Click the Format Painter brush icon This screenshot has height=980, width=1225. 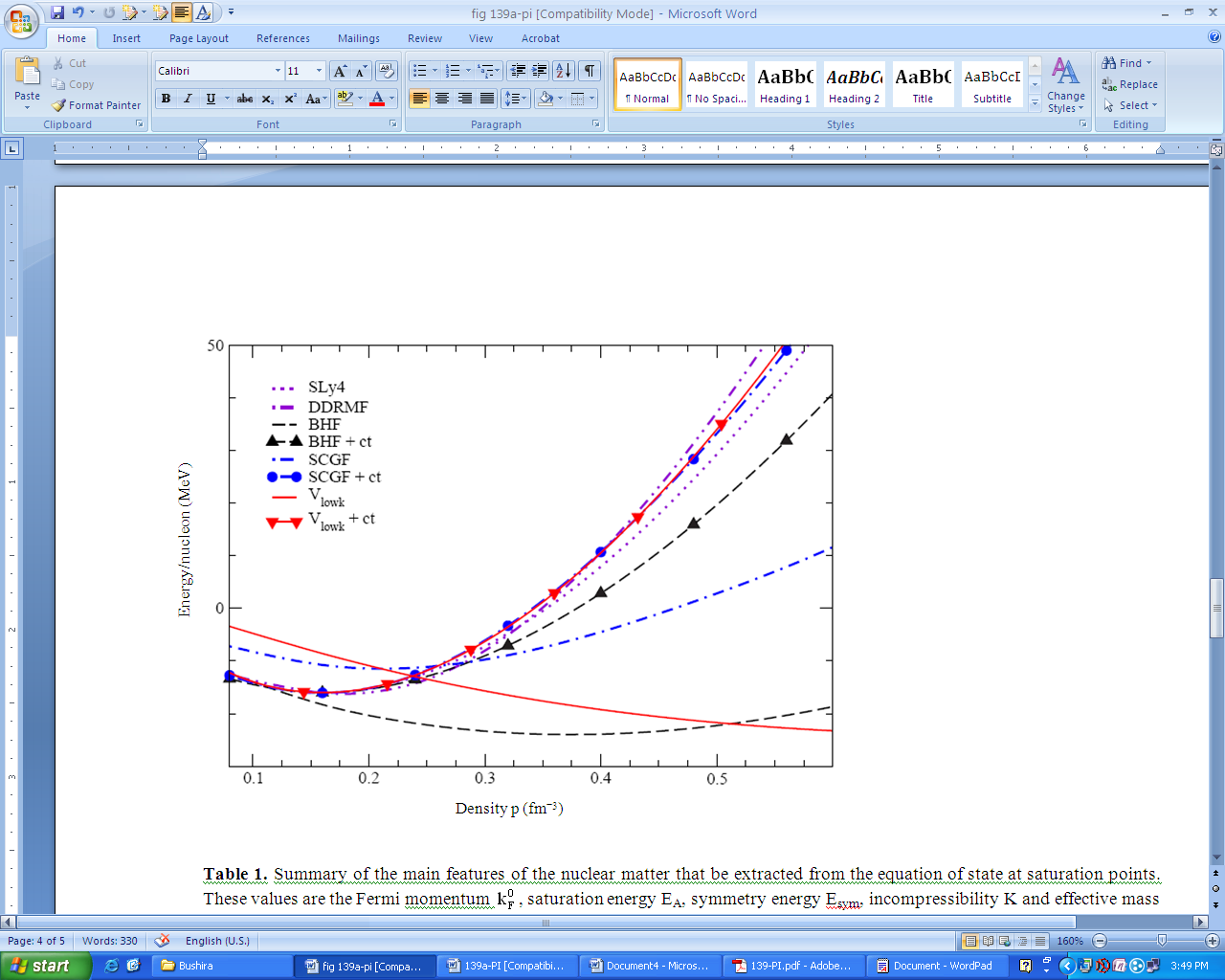(59, 105)
